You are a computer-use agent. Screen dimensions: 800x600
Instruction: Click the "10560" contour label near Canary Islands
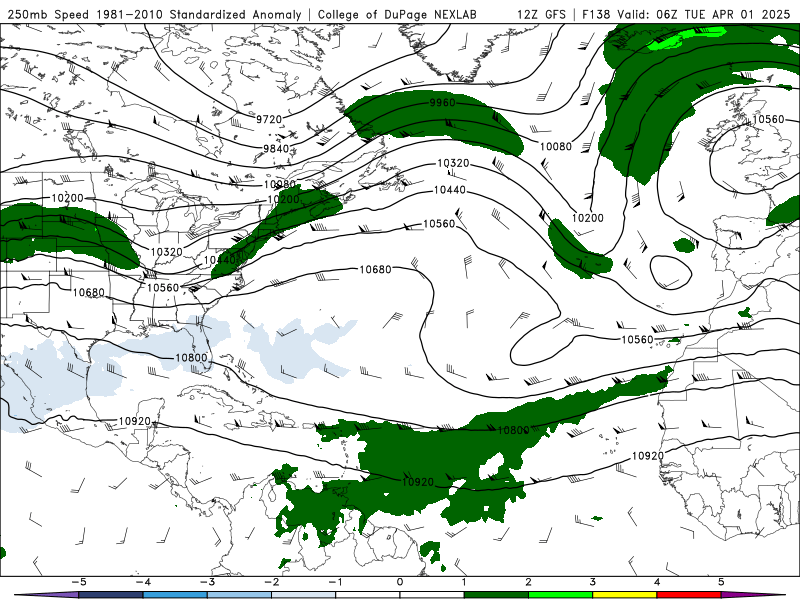[x=637, y=340]
